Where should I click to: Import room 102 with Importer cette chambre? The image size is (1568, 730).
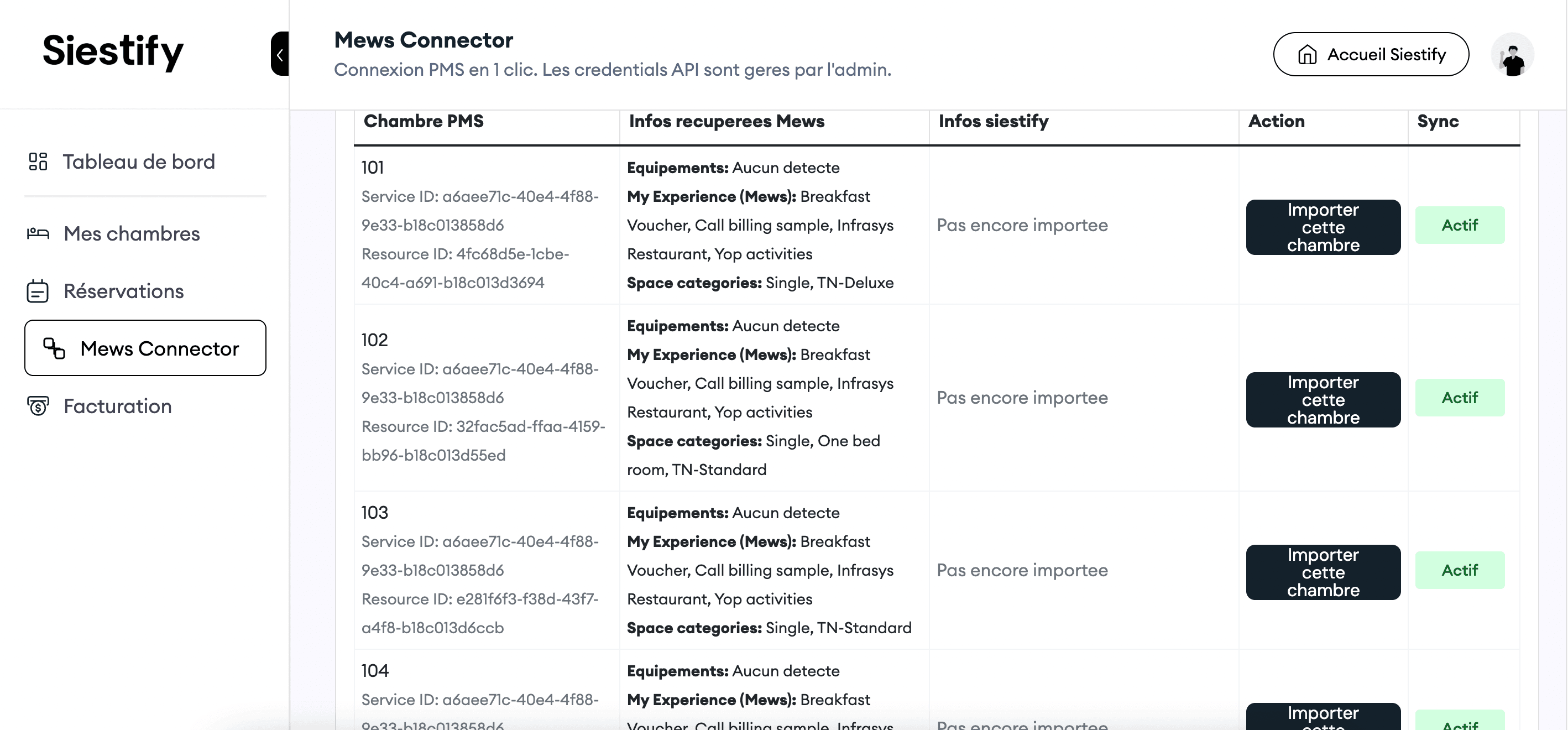point(1323,400)
